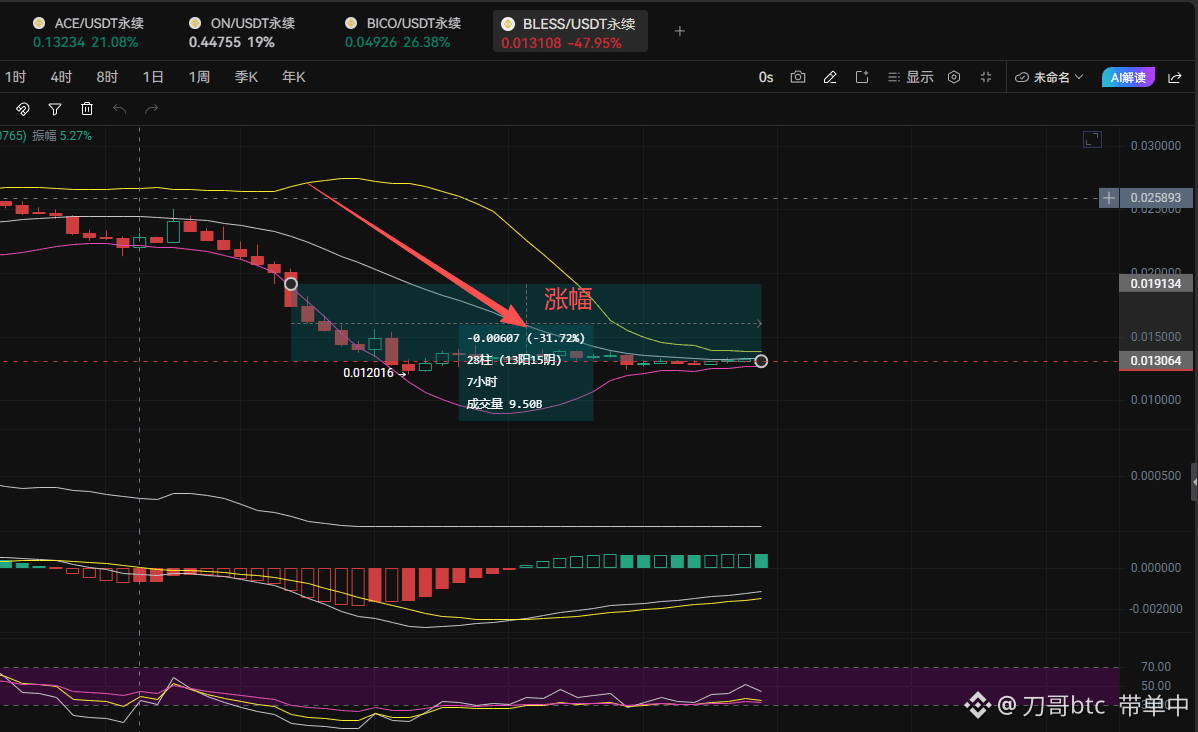The height and width of the screenshot is (732, 1198).
Task: Click the 0.030000 price axis value
Action: 1155,145
